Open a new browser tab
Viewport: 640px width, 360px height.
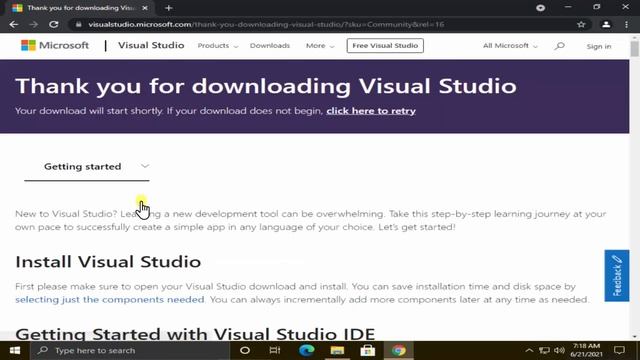pyautogui.click(x=169, y=8)
